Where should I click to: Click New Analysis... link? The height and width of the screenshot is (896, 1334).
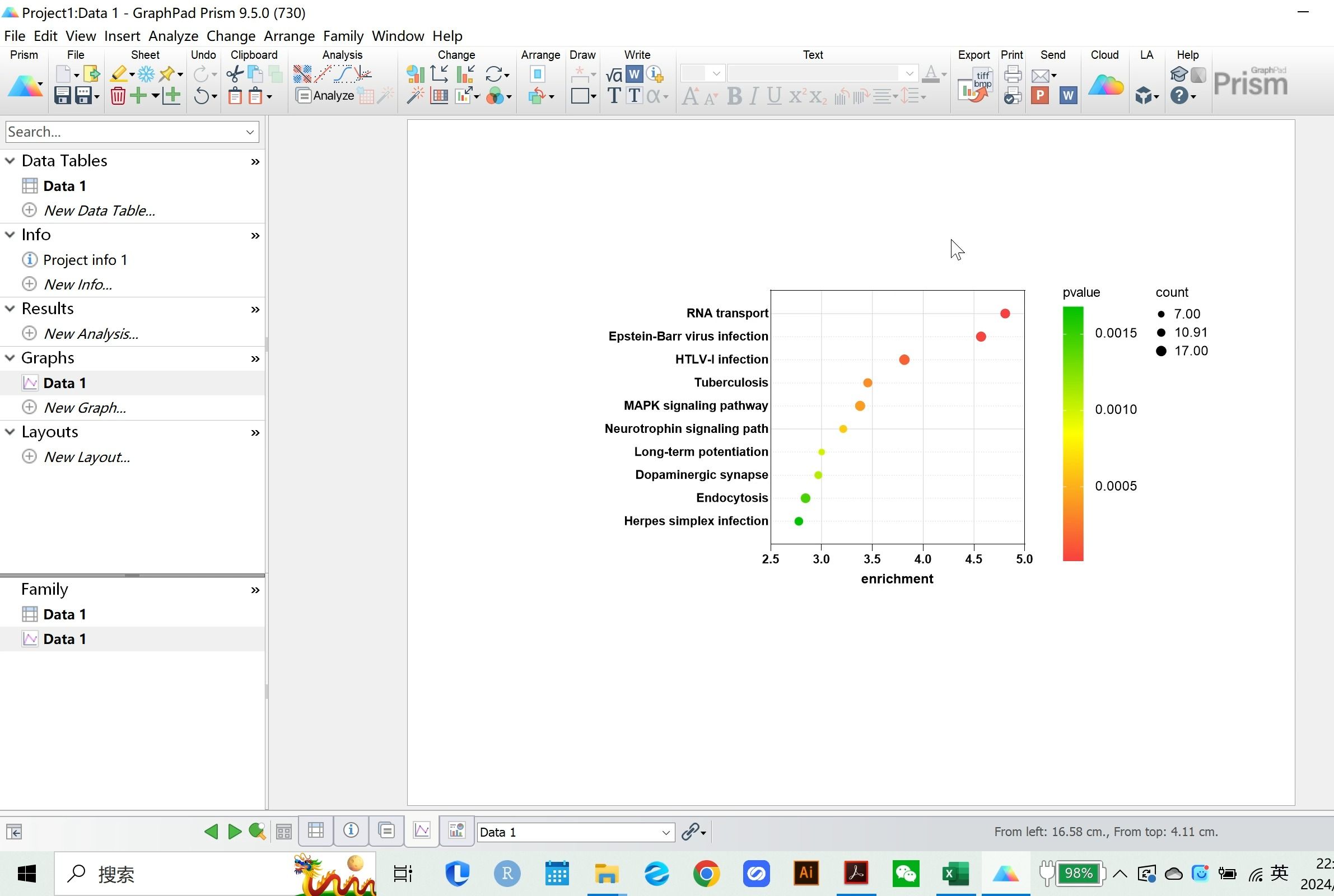point(91,334)
